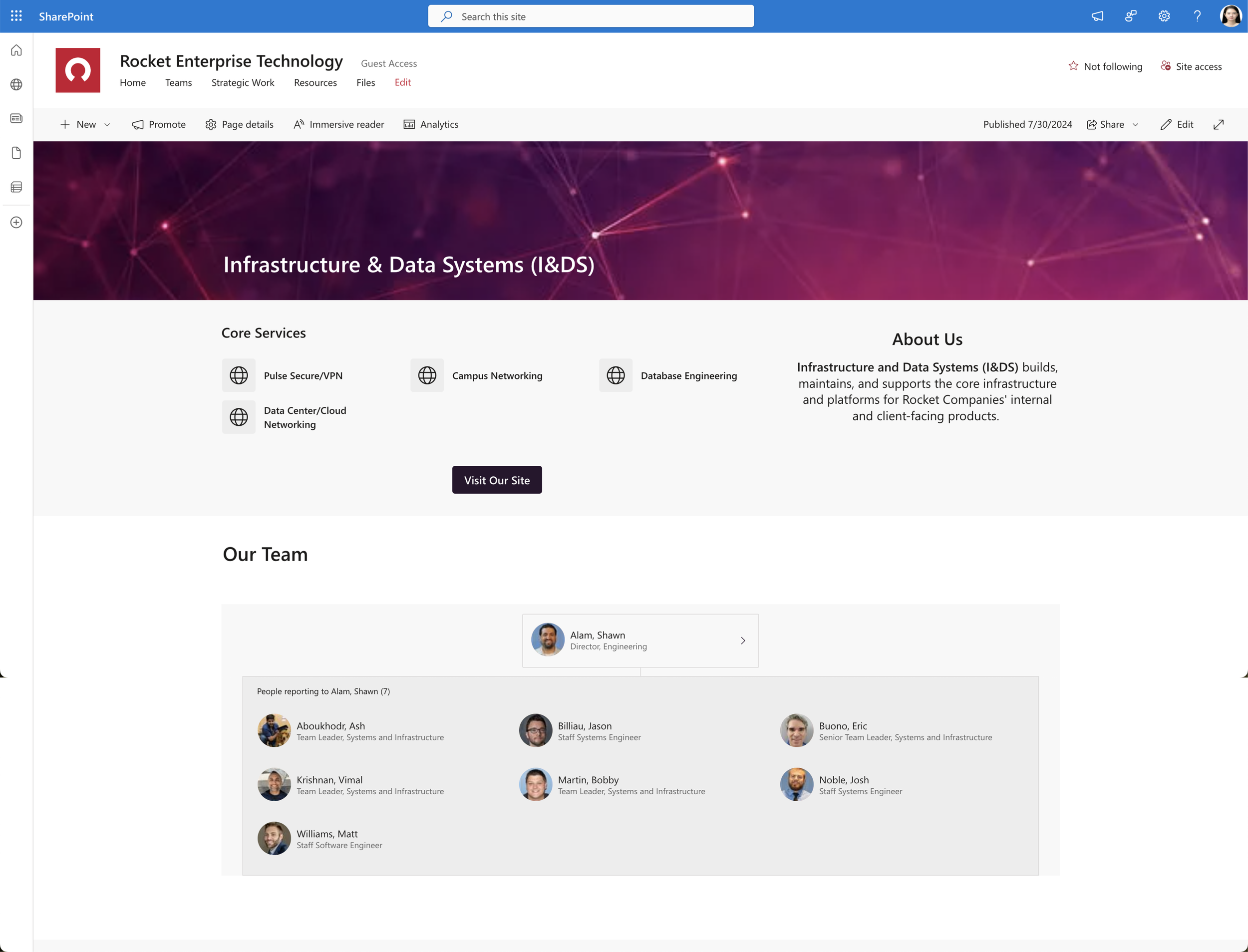Open My lists icon in left rail
The width and height of the screenshot is (1248, 952).
[16, 187]
